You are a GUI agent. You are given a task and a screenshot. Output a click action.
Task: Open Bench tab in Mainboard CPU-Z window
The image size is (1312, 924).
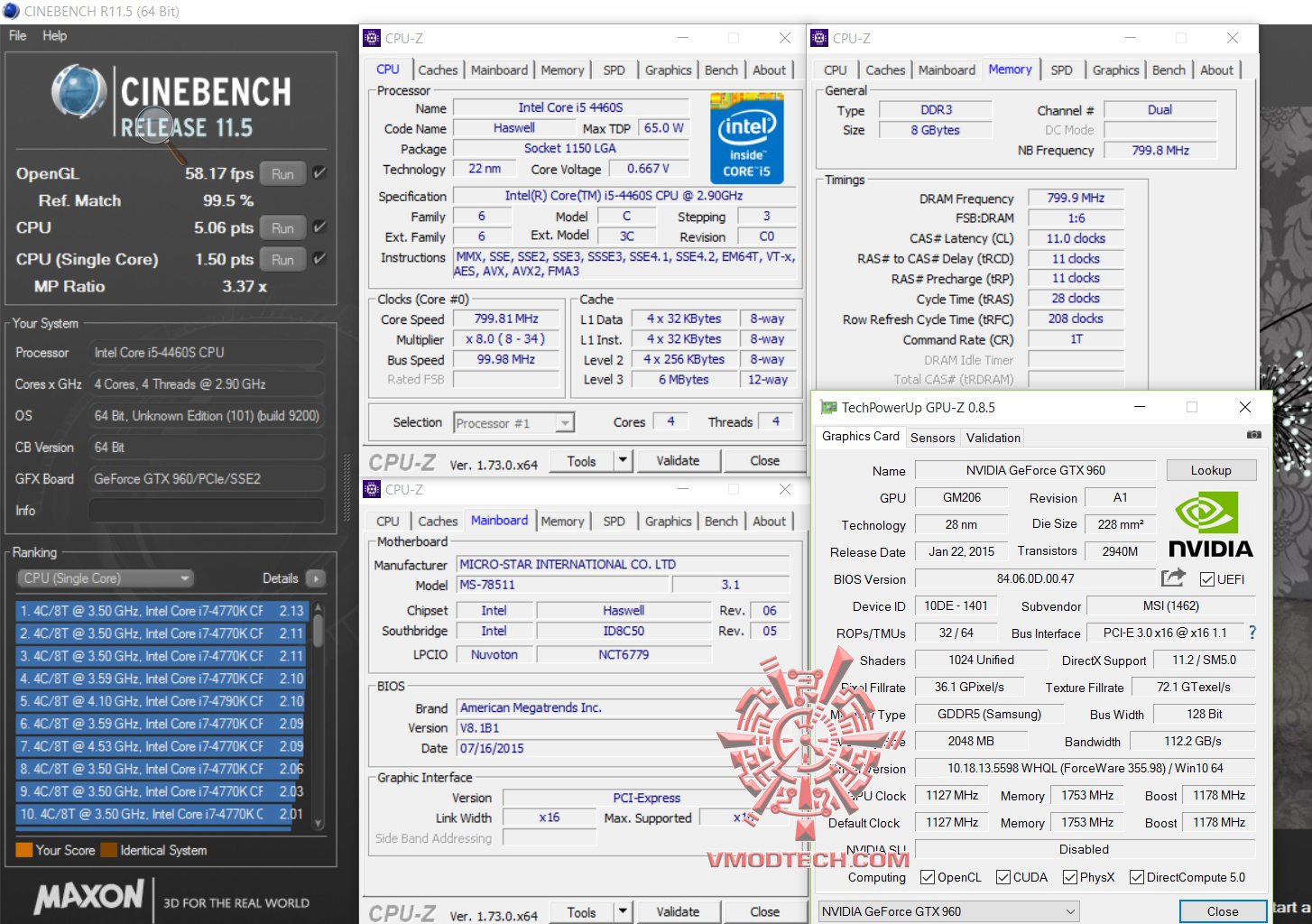pyautogui.click(x=721, y=521)
